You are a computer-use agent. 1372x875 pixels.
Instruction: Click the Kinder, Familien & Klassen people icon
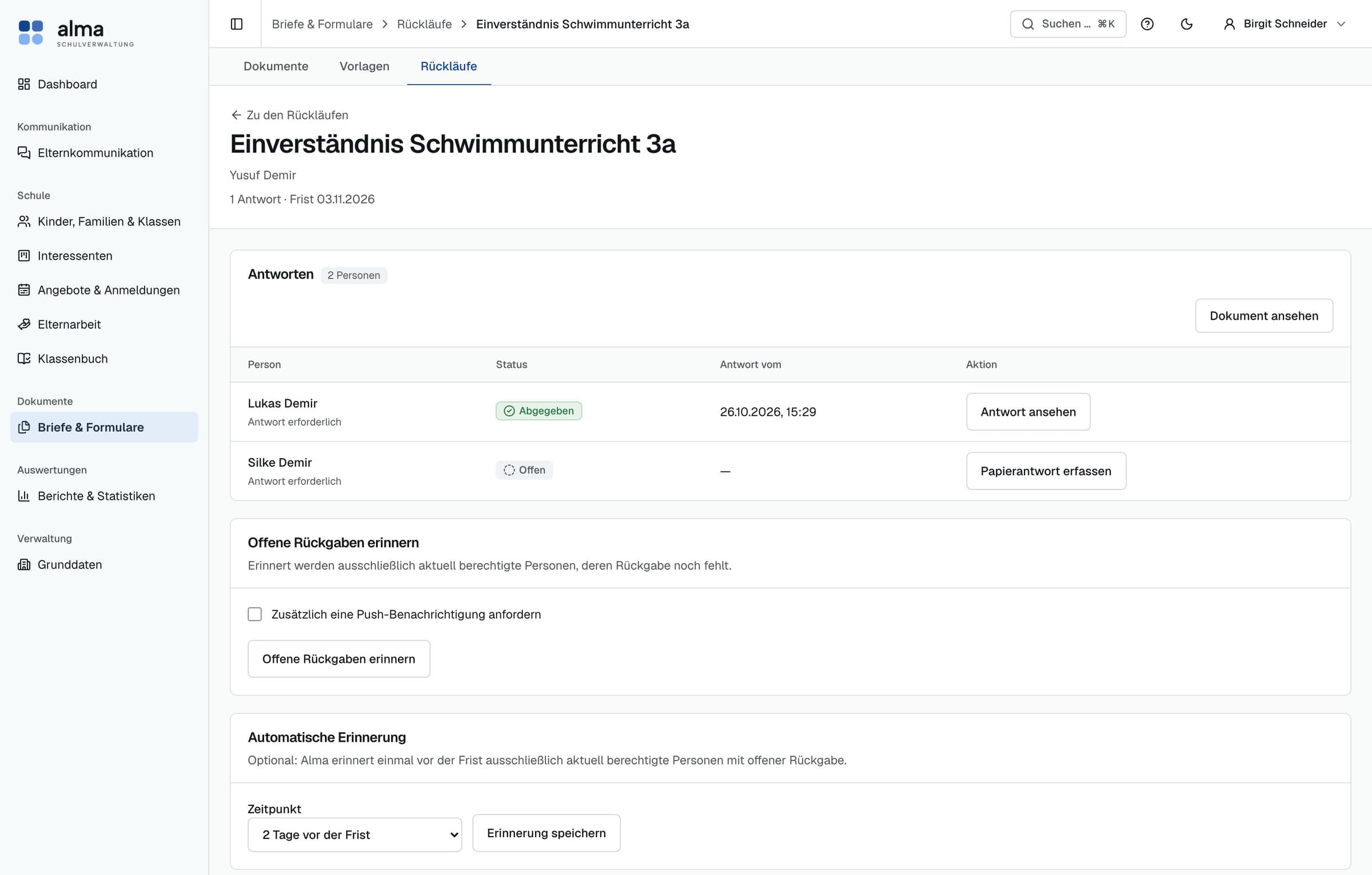[24, 221]
